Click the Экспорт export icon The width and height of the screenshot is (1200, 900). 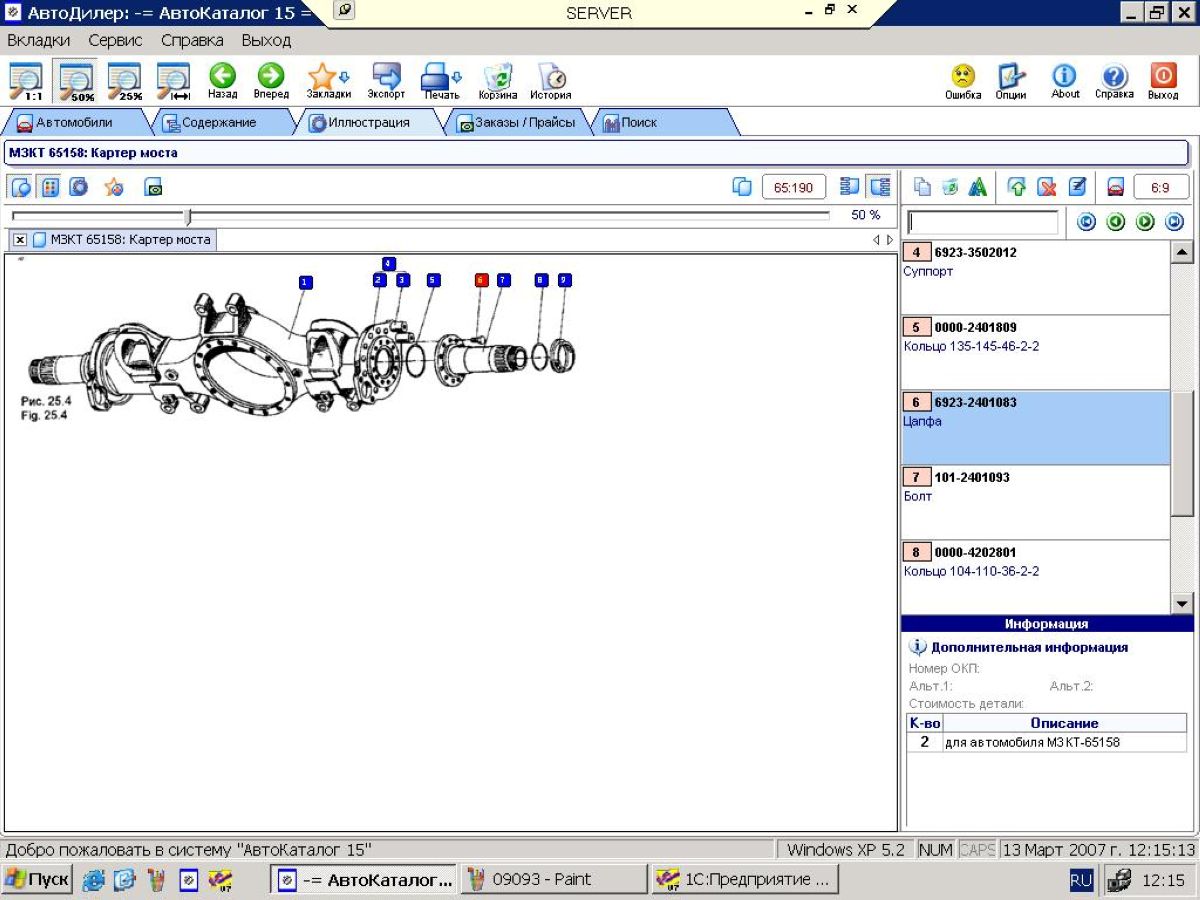[386, 82]
